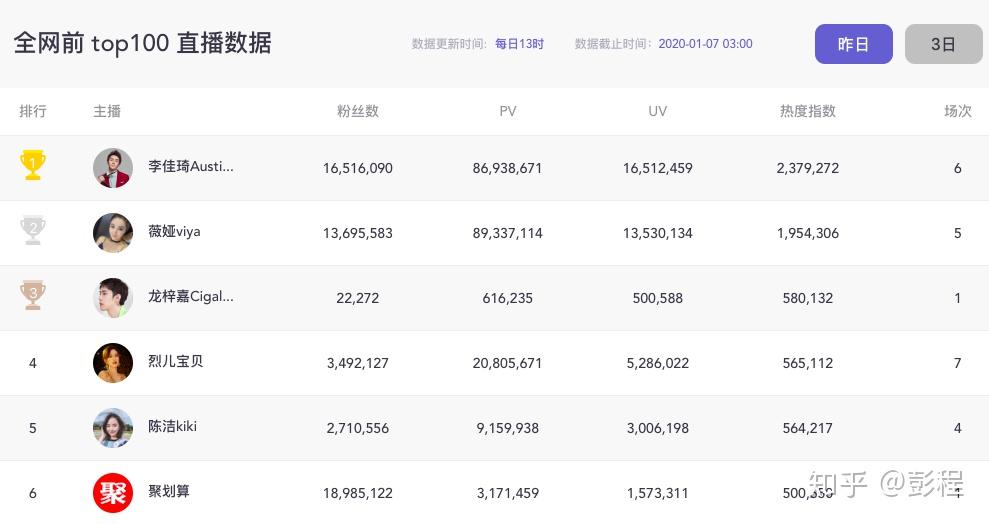Click the red 聚划算 logo icon
The width and height of the screenshot is (989, 524).
click(x=113, y=493)
